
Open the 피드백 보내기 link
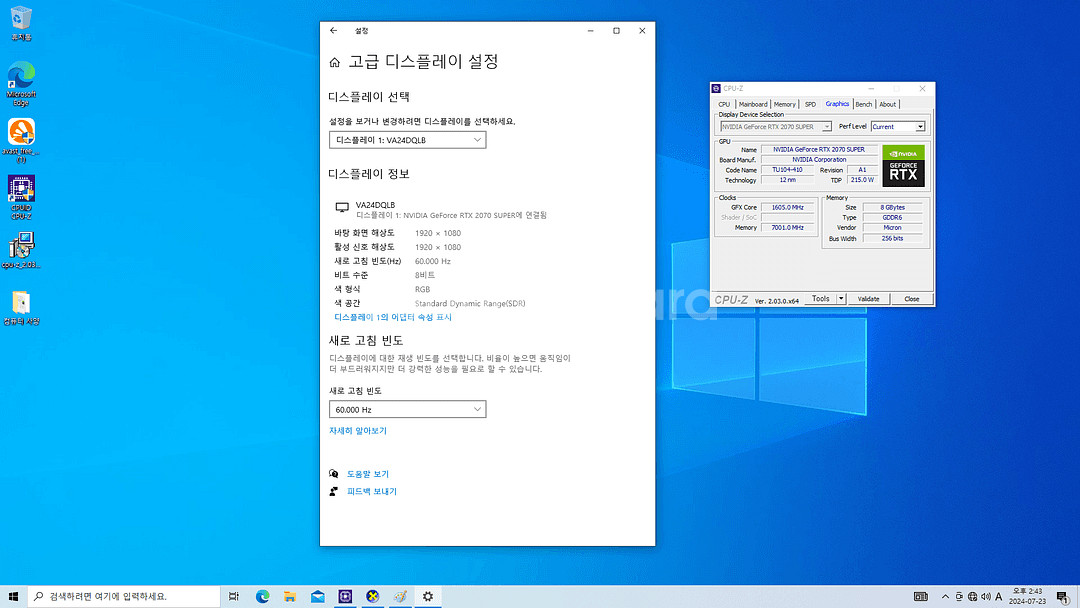pos(371,491)
